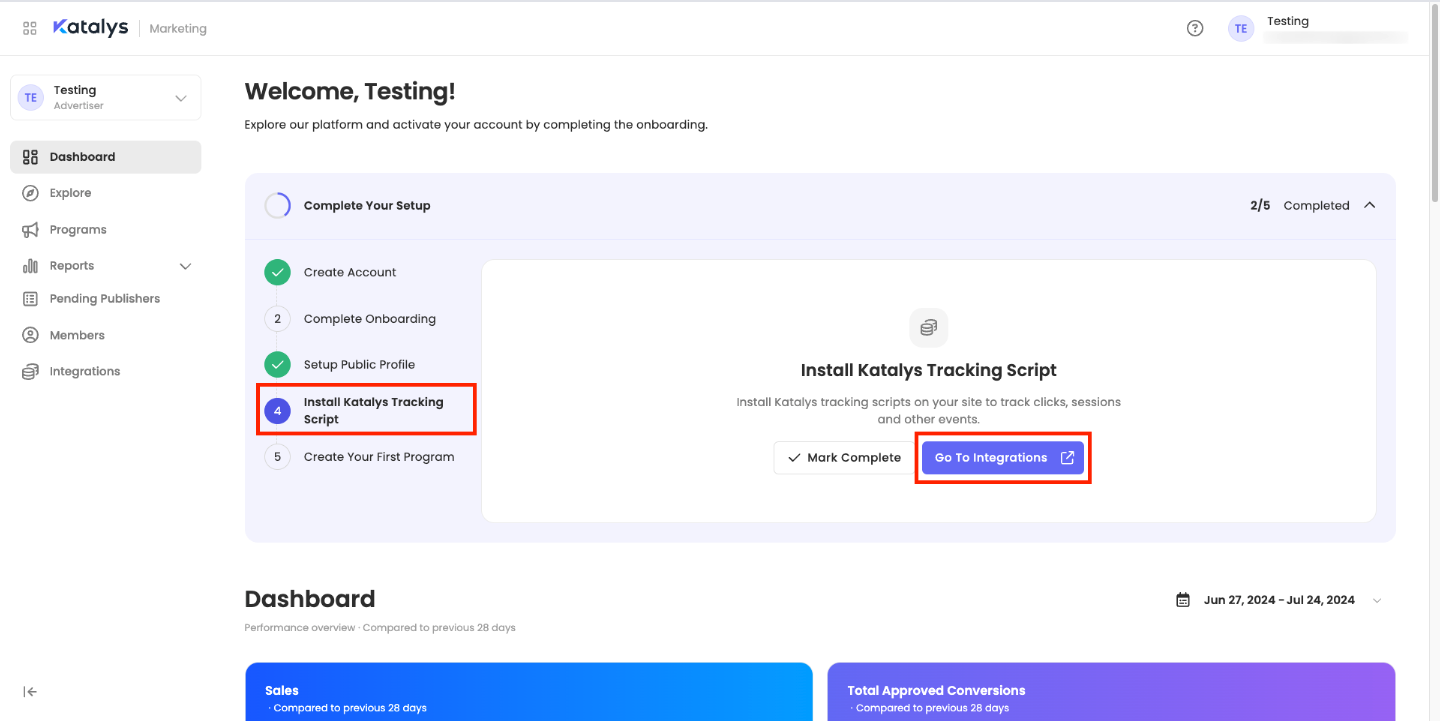Open Explore in the sidebar
Image resolution: width=1440 pixels, height=721 pixels.
[105, 193]
